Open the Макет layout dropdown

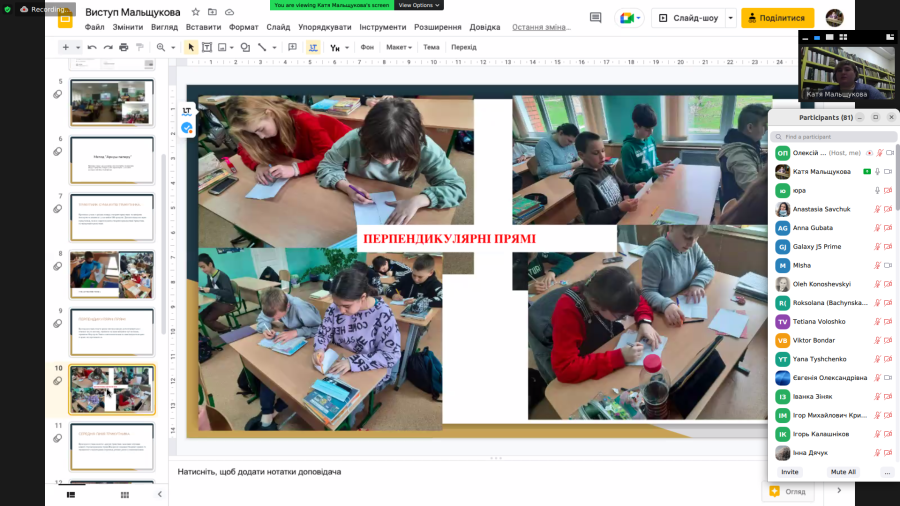398,48
